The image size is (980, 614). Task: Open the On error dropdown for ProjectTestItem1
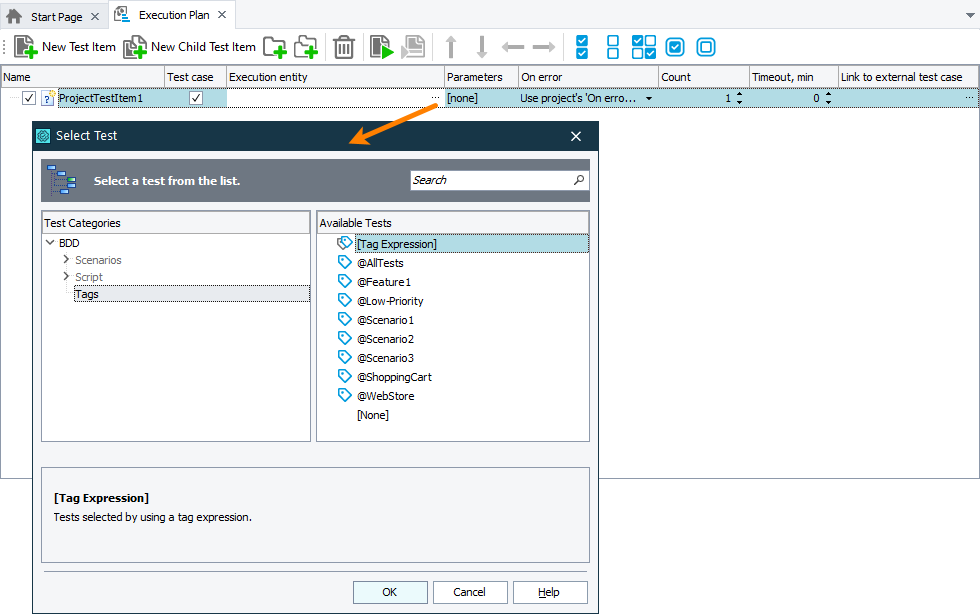(x=648, y=97)
